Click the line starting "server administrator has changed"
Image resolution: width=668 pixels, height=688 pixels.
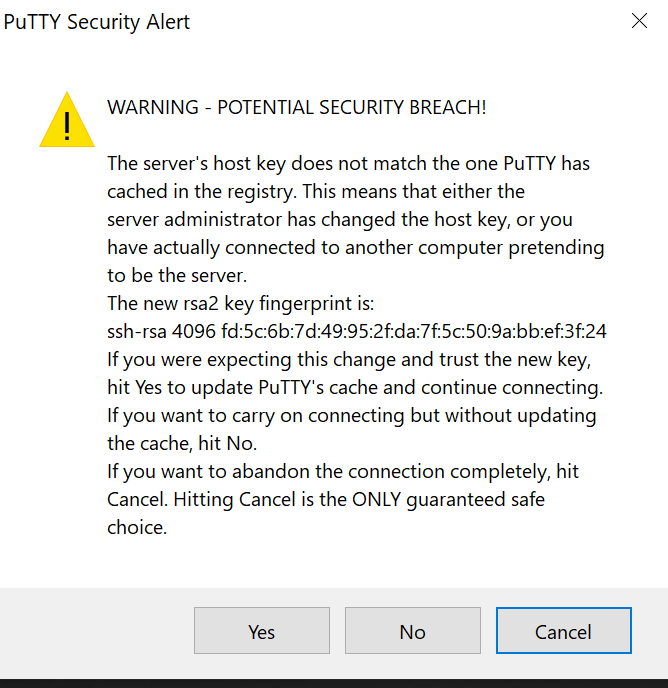click(340, 219)
